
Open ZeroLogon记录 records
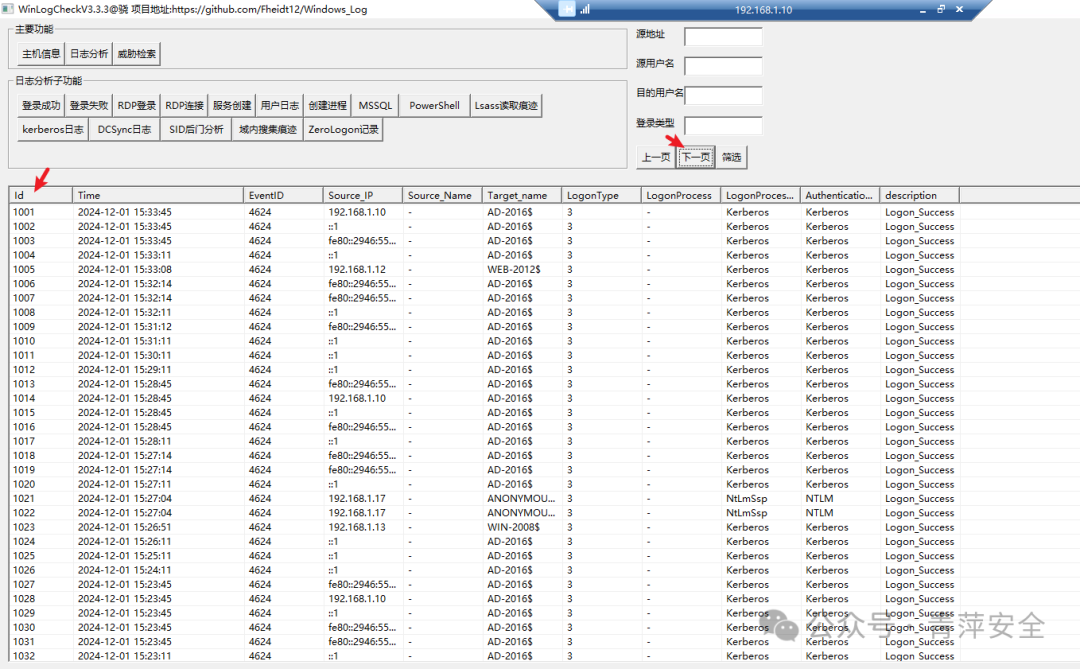click(x=343, y=130)
